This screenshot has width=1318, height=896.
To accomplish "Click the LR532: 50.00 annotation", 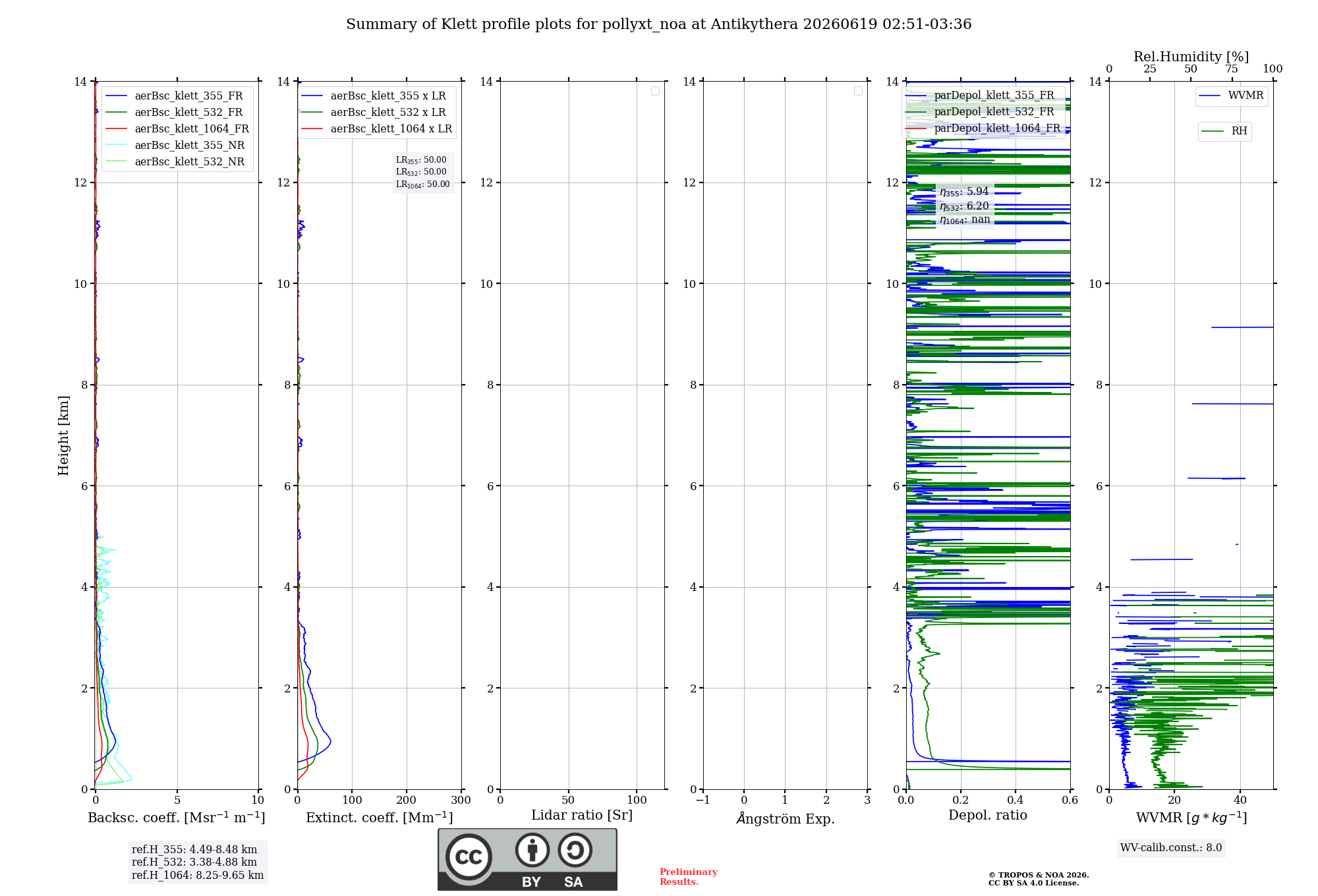I will [421, 172].
